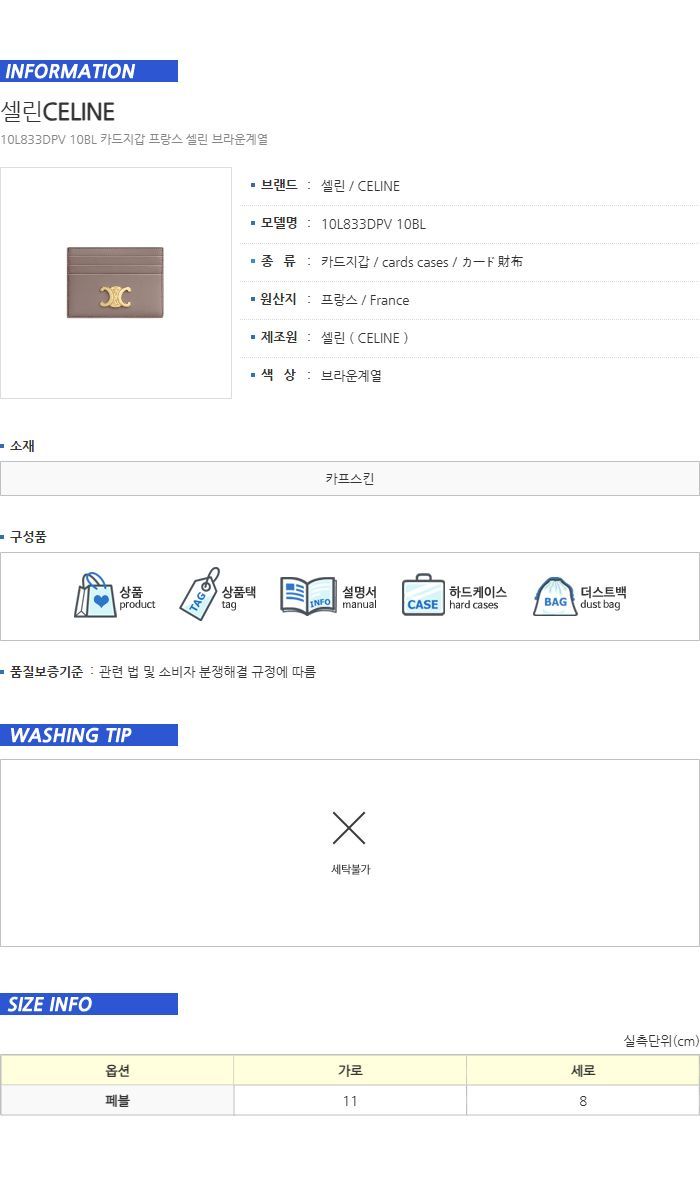This screenshot has width=700, height=1201.
Task: Click the product tag icon
Action: (x=199, y=594)
